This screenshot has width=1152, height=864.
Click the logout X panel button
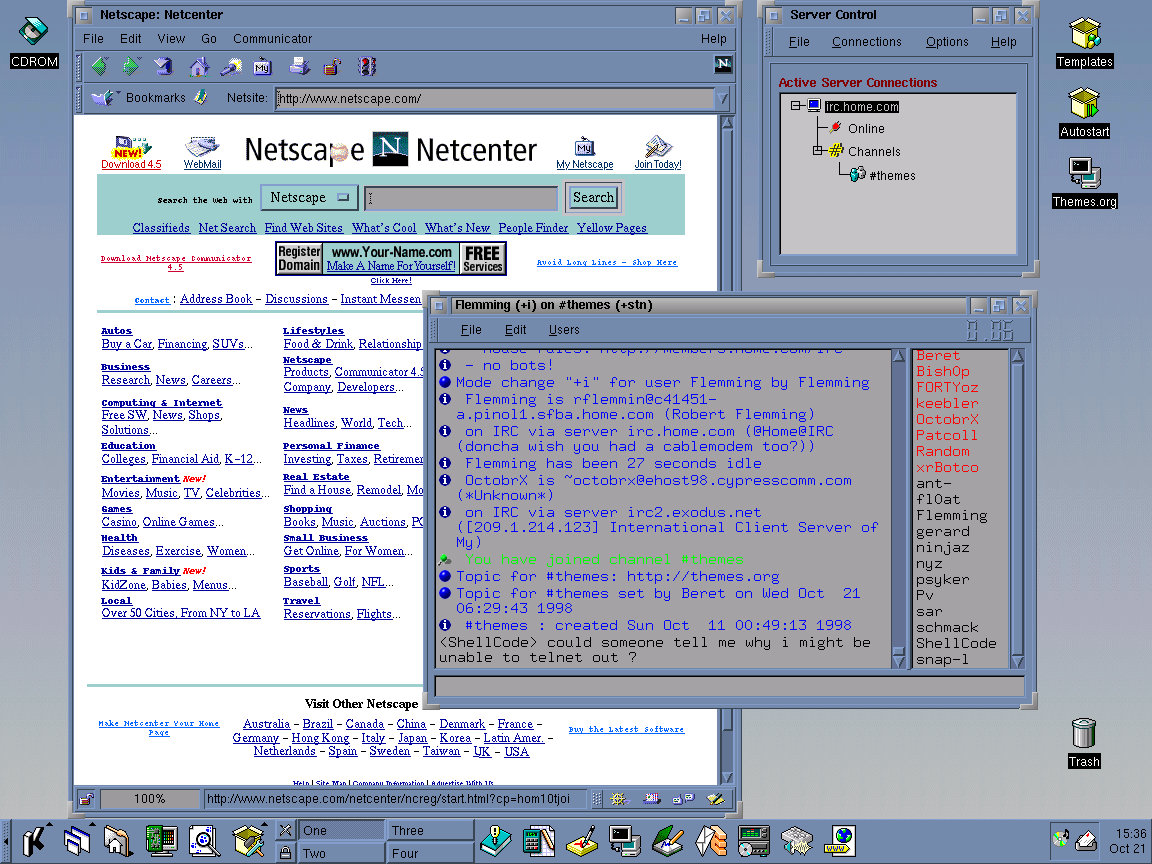[285, 830]
